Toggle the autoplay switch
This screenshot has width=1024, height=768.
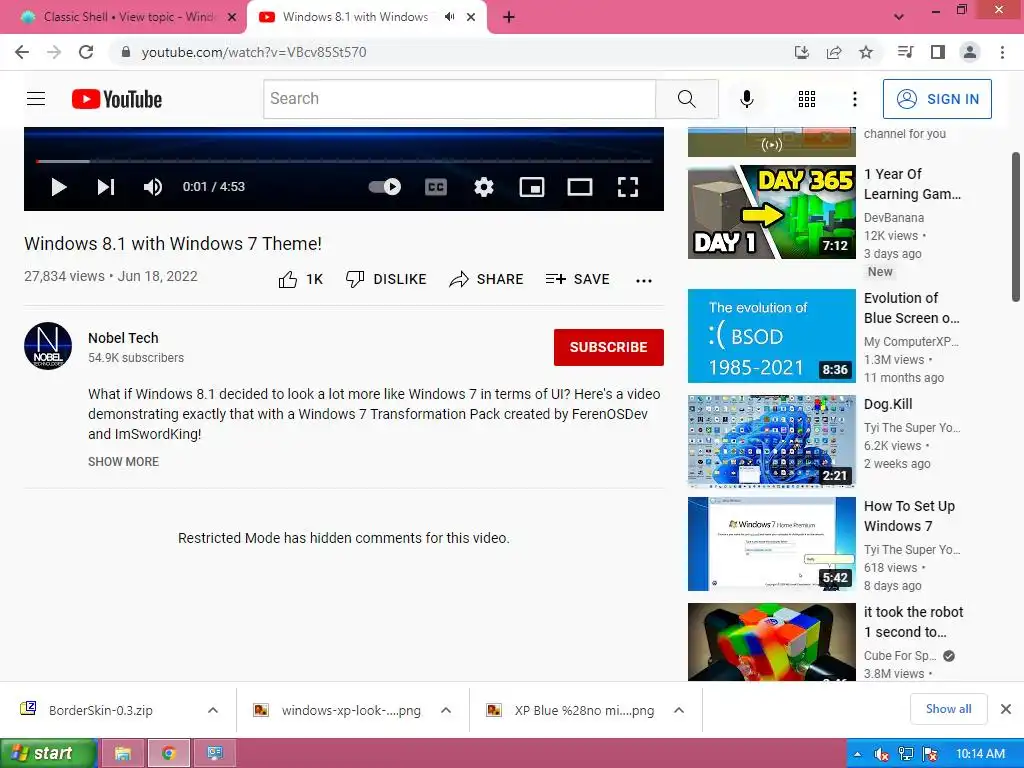point(385,187)
